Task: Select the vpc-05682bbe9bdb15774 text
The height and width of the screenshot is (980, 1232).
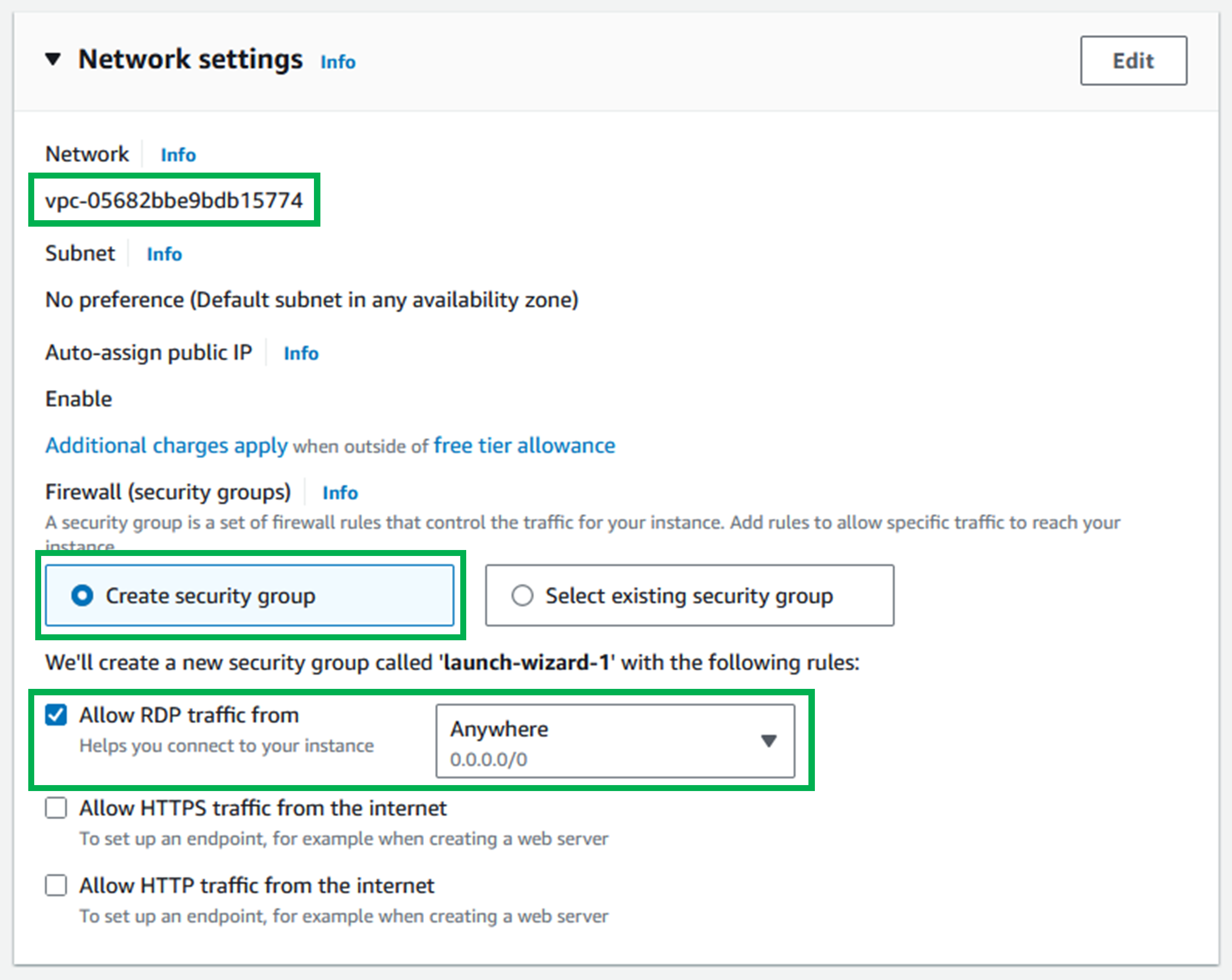Action: coord(174,200)
